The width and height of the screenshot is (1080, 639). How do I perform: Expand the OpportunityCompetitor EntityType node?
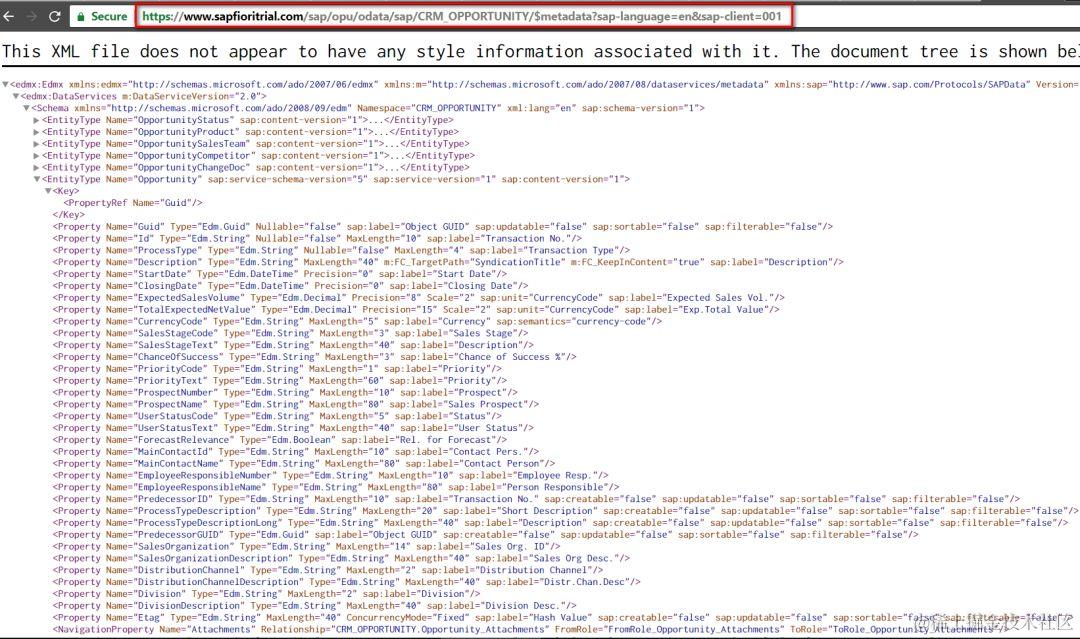point(37,156)
